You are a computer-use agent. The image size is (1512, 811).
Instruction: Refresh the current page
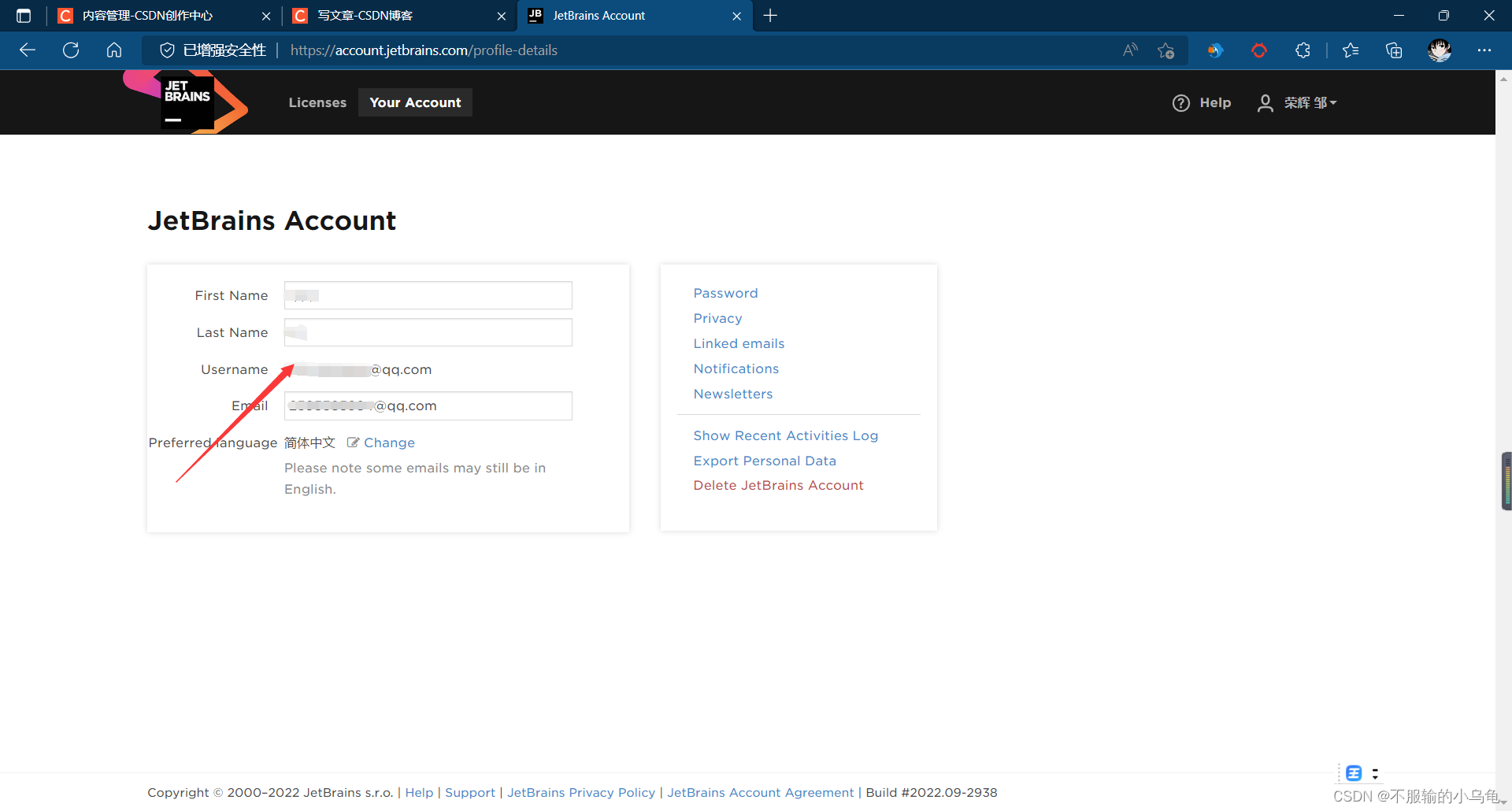coord(71,50)
